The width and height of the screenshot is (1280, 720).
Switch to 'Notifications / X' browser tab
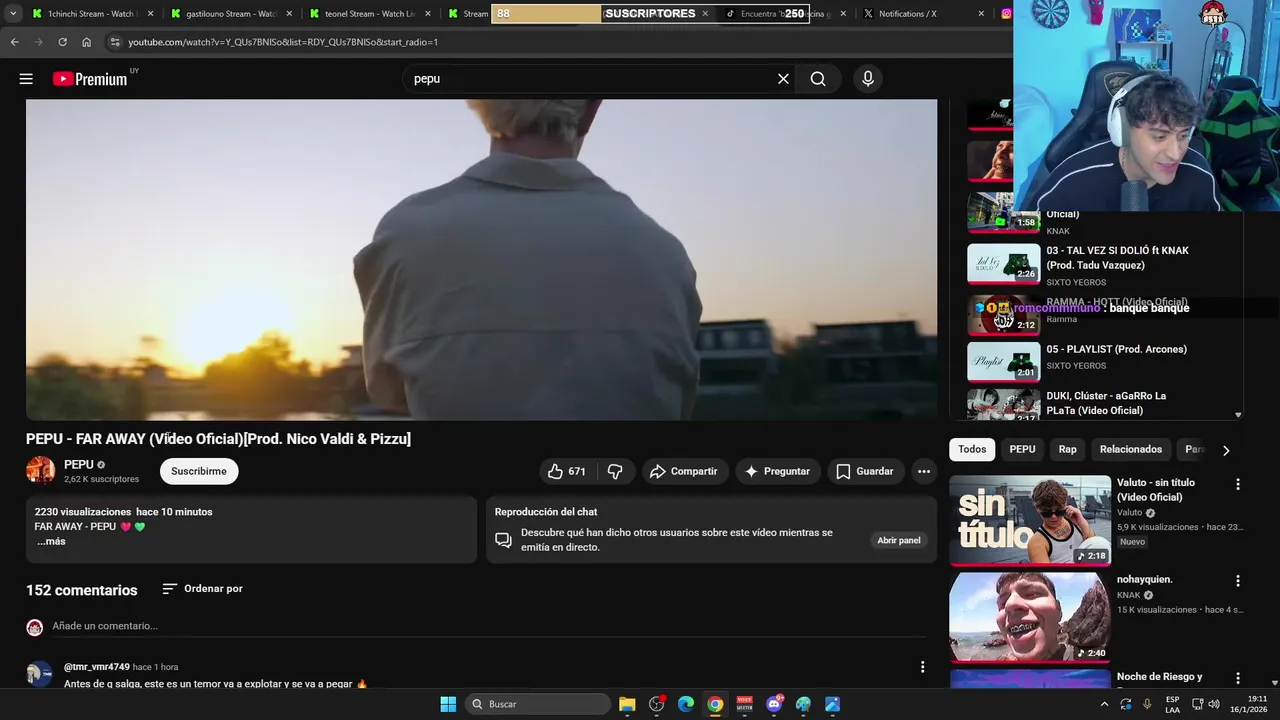pyautogui.click(x=908, y=14)
